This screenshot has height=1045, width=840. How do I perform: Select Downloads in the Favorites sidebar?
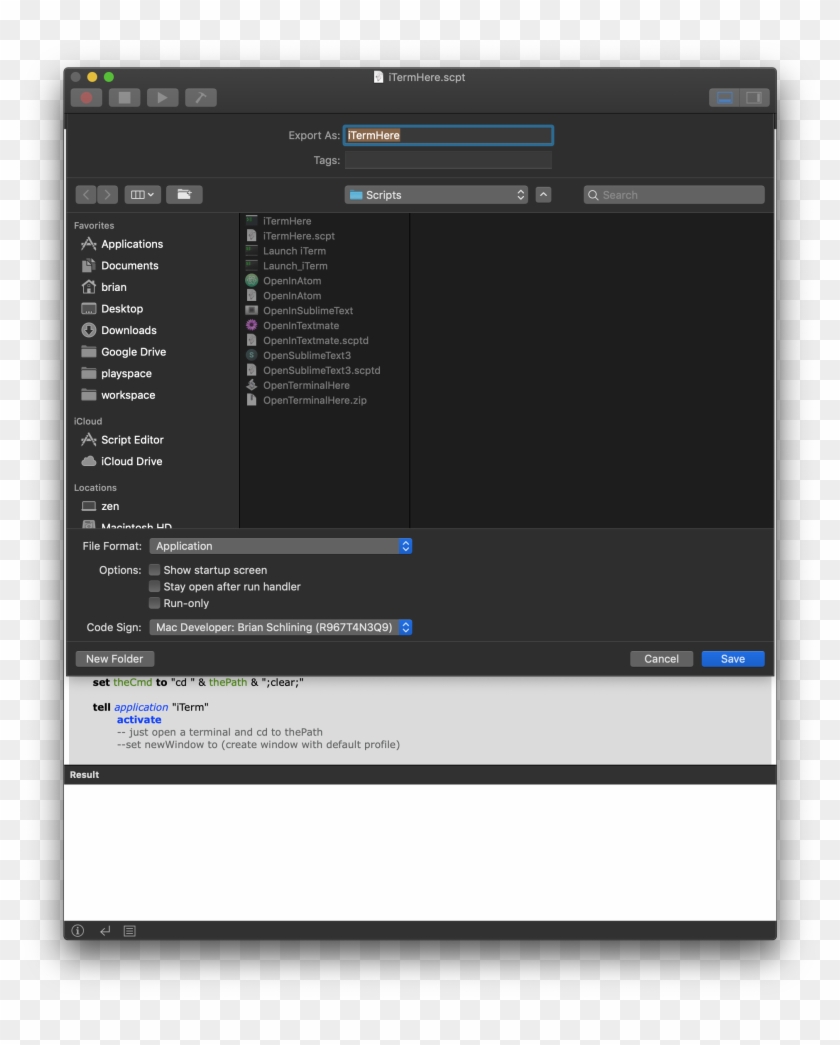coord(128,330)
